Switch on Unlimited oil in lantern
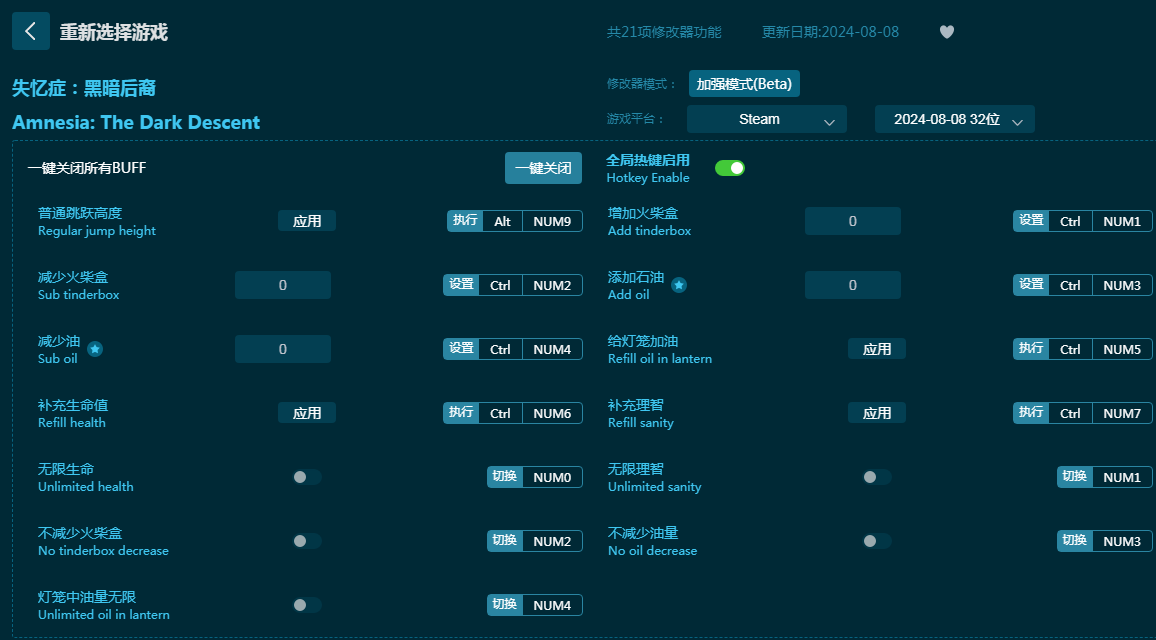Screen dimensions: 1156x640 pyautogui.click(x=307, y=605)
